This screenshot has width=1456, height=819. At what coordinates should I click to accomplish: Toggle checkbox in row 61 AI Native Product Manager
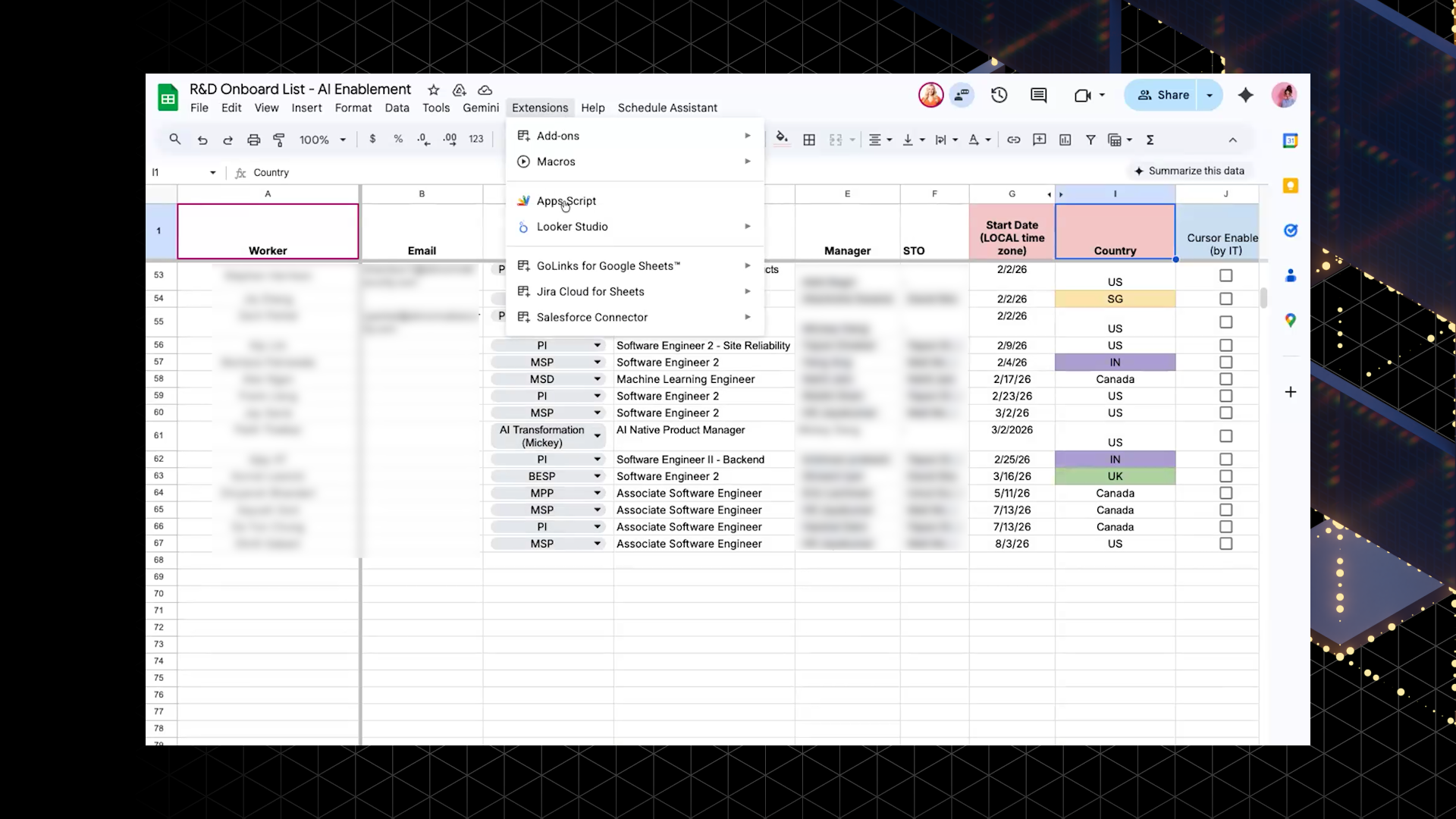click(1225, 436)
